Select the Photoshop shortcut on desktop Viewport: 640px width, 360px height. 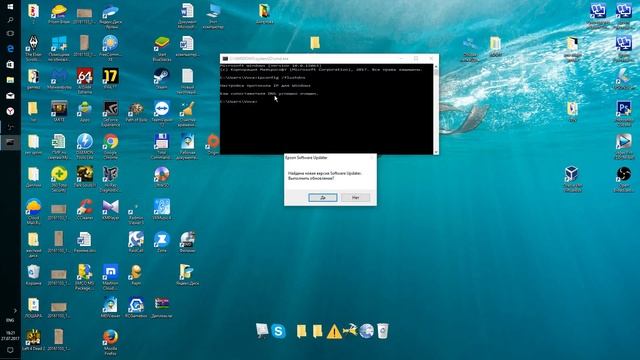(x=624, y=113)
